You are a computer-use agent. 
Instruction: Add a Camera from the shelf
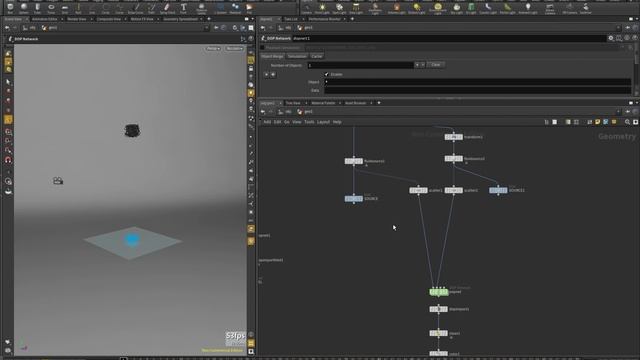[307, 8]
